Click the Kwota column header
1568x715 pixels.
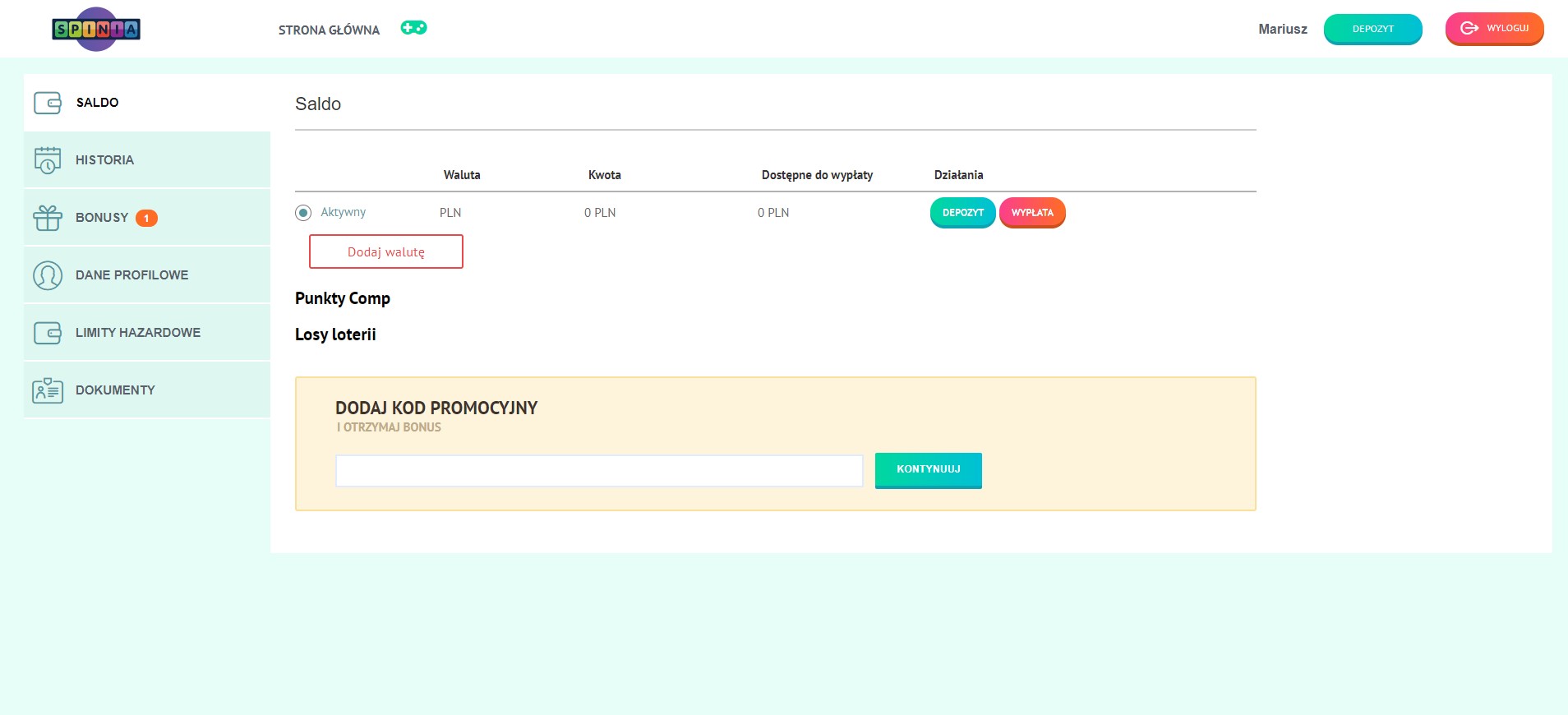click(x=605, y=175)
